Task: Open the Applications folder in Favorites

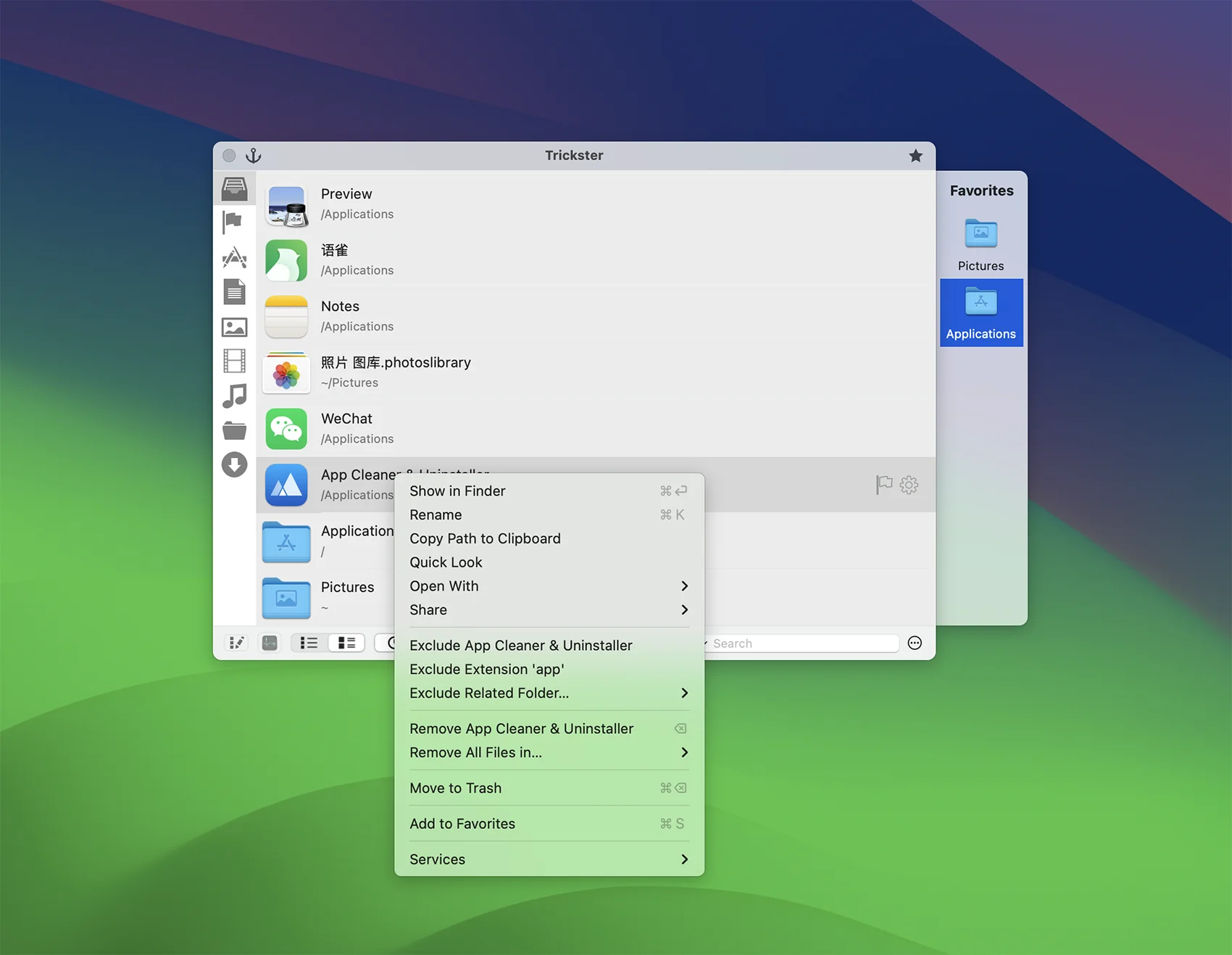Action: (x=981, y=312)
